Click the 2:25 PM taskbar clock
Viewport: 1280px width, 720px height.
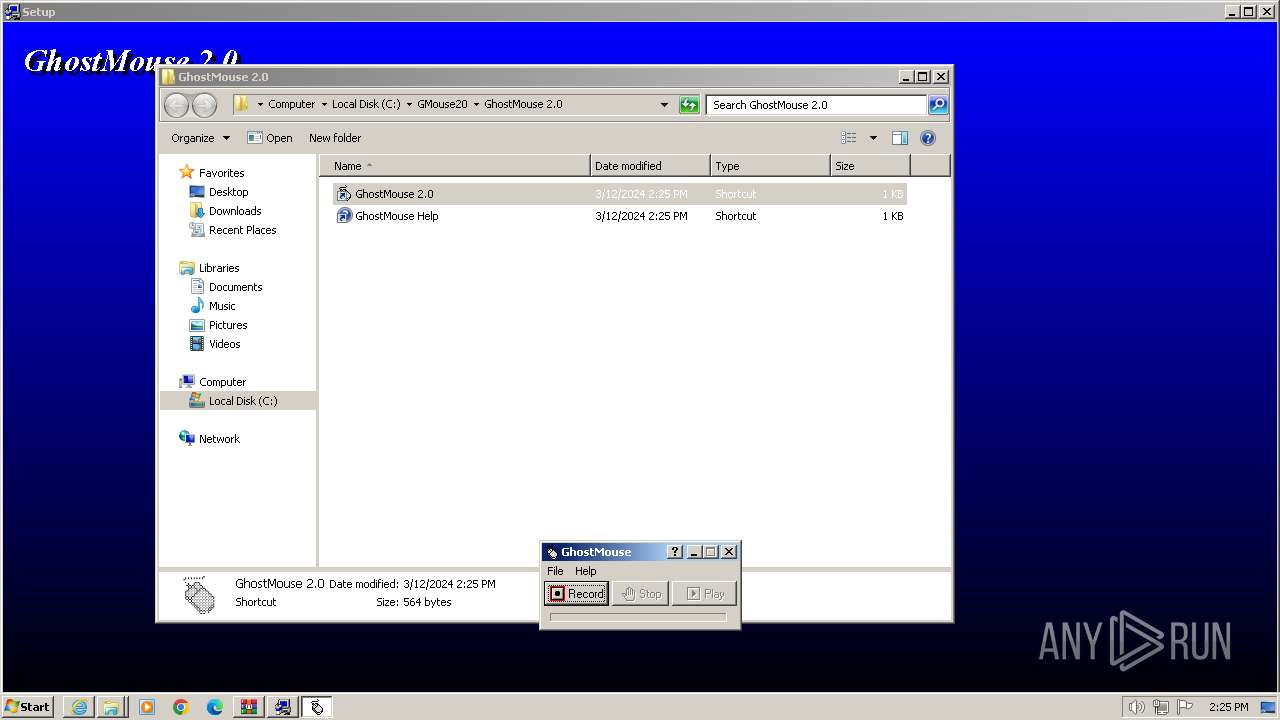pos(1228,707)
